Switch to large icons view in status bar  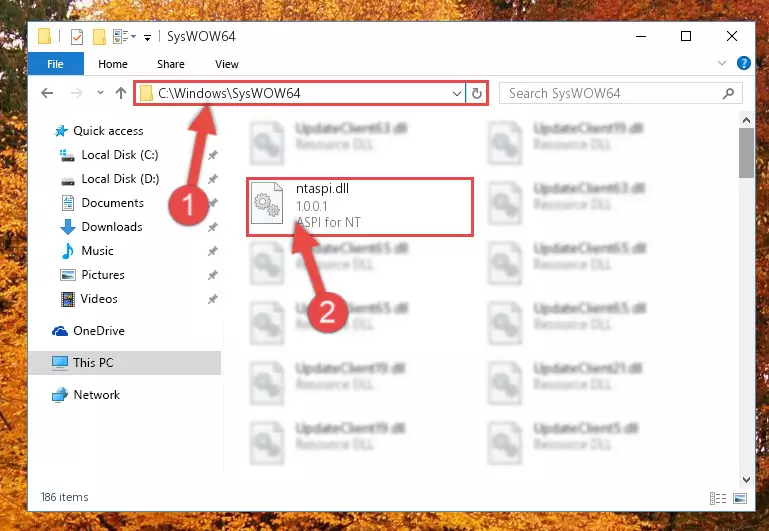pos(740,499)
